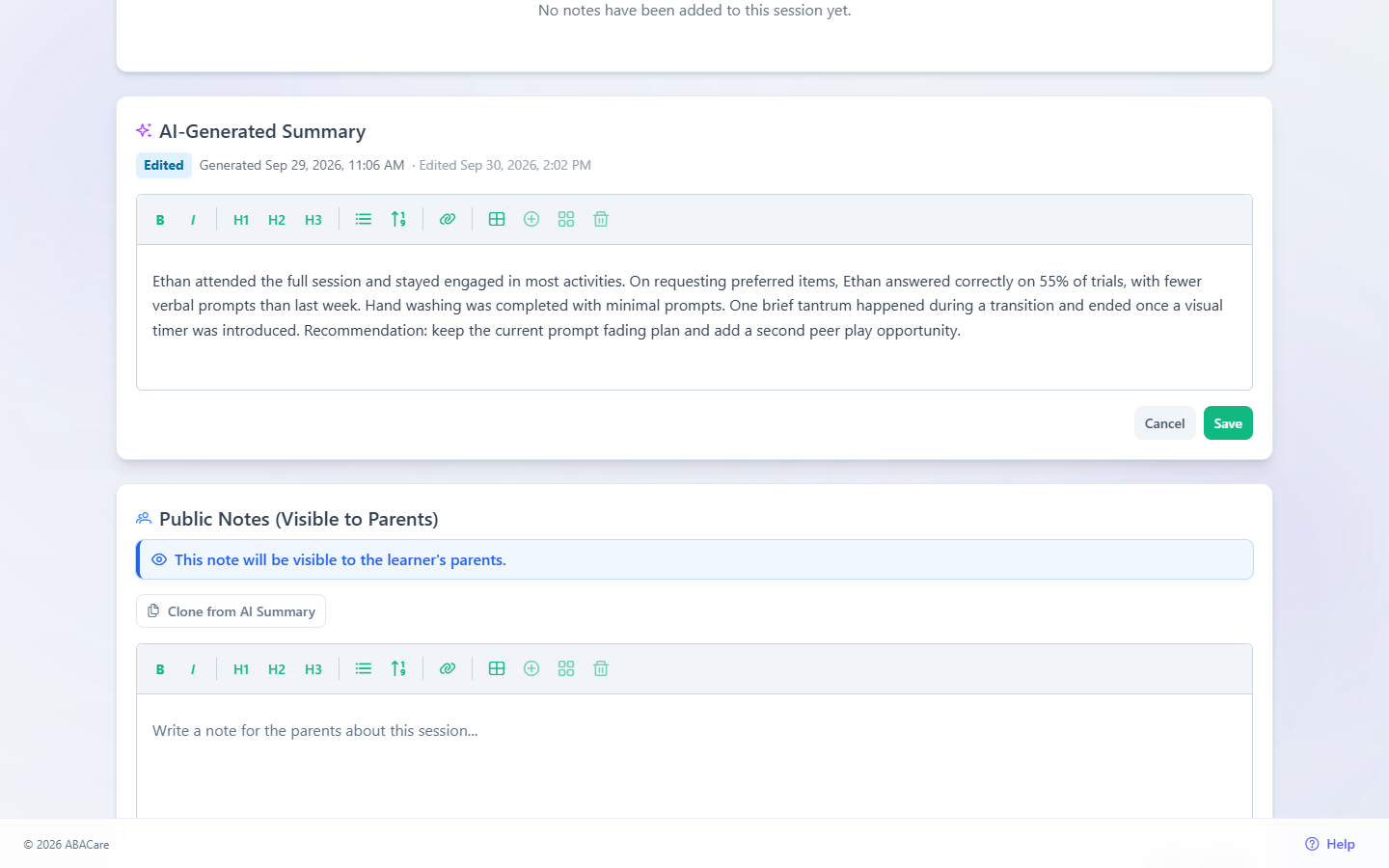Click the '© 2026 ABACare' footer text
Image resolution: width=1389 pixels, height=868 pixels.
(x=67, y=845)
